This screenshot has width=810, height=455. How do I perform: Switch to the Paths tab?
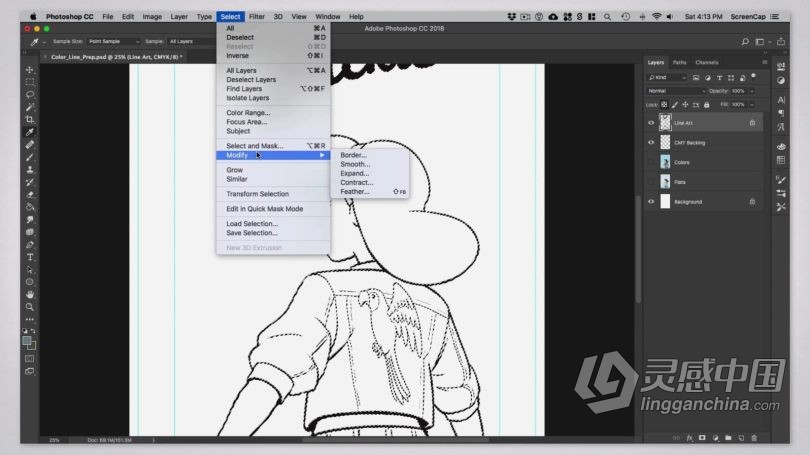point(679,62)
